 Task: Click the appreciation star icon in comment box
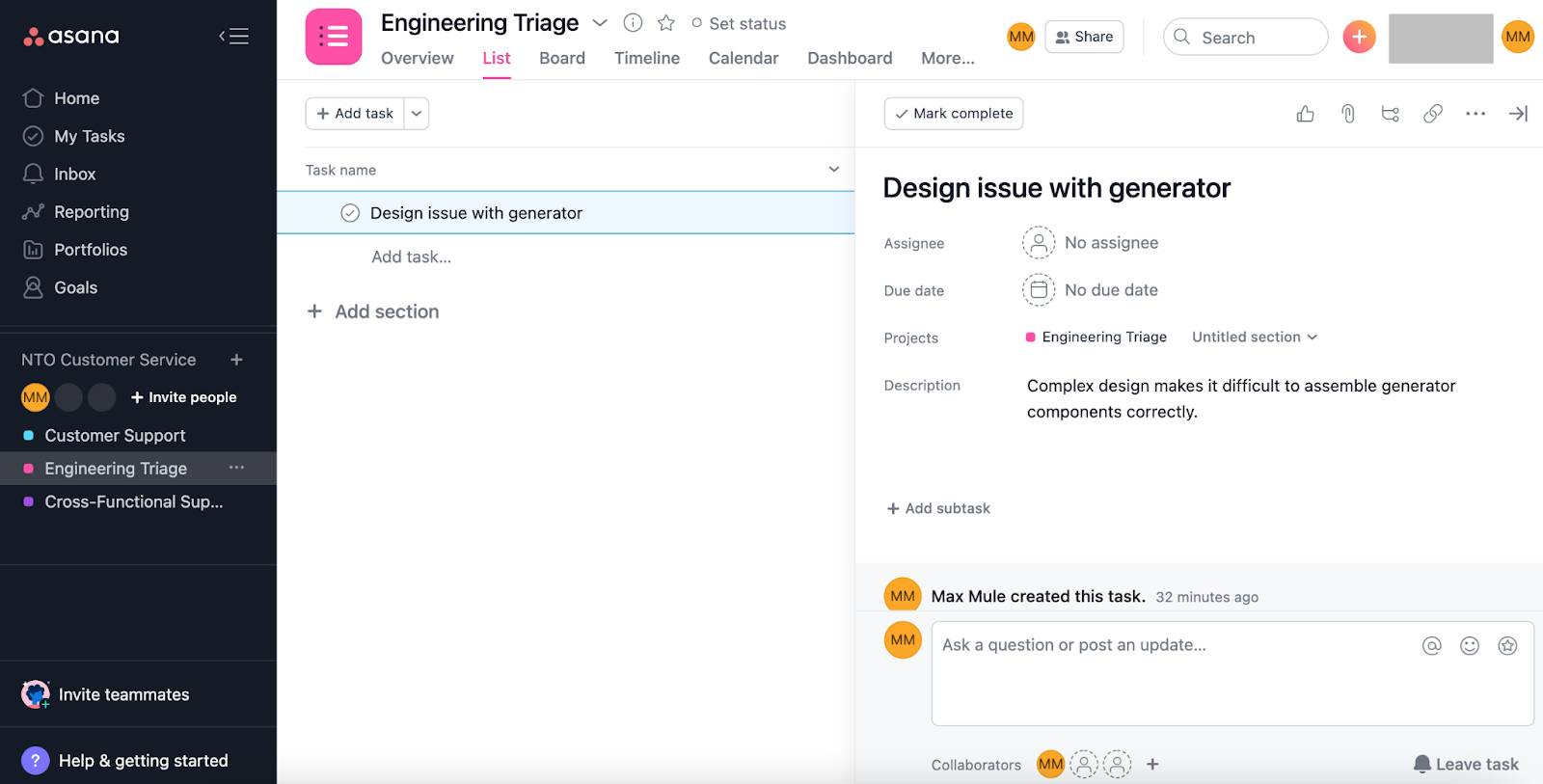(1507, 646)
